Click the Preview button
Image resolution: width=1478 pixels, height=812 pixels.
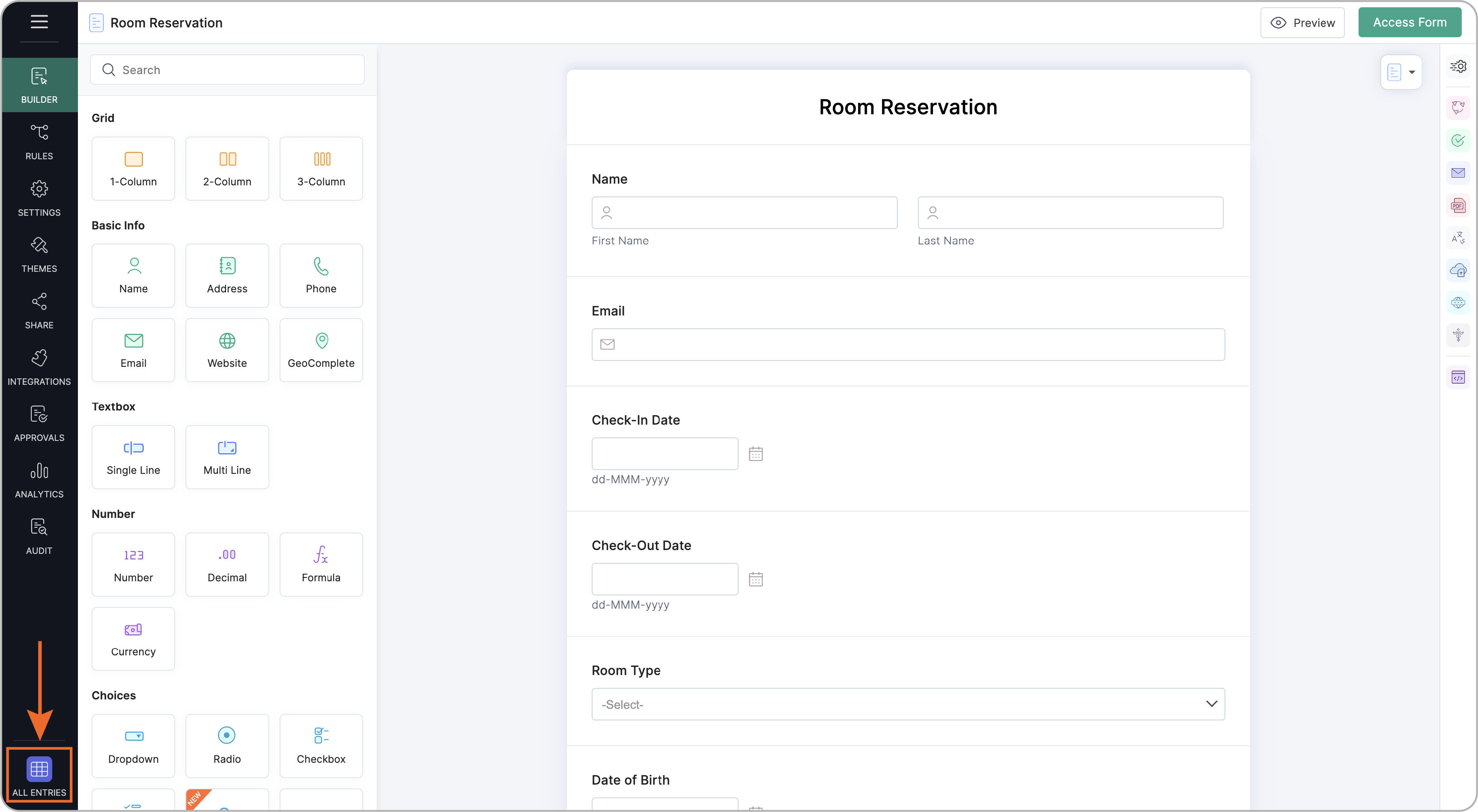1302,22
